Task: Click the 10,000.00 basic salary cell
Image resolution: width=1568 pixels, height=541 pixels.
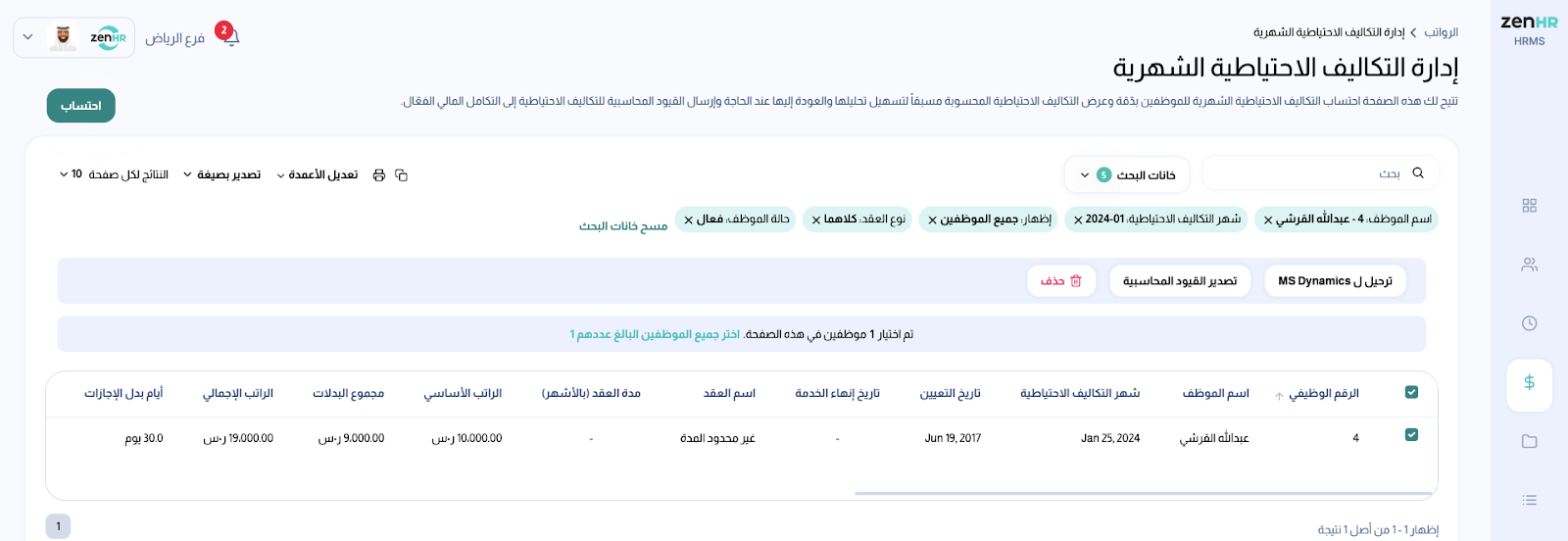Action: point(466,438)
